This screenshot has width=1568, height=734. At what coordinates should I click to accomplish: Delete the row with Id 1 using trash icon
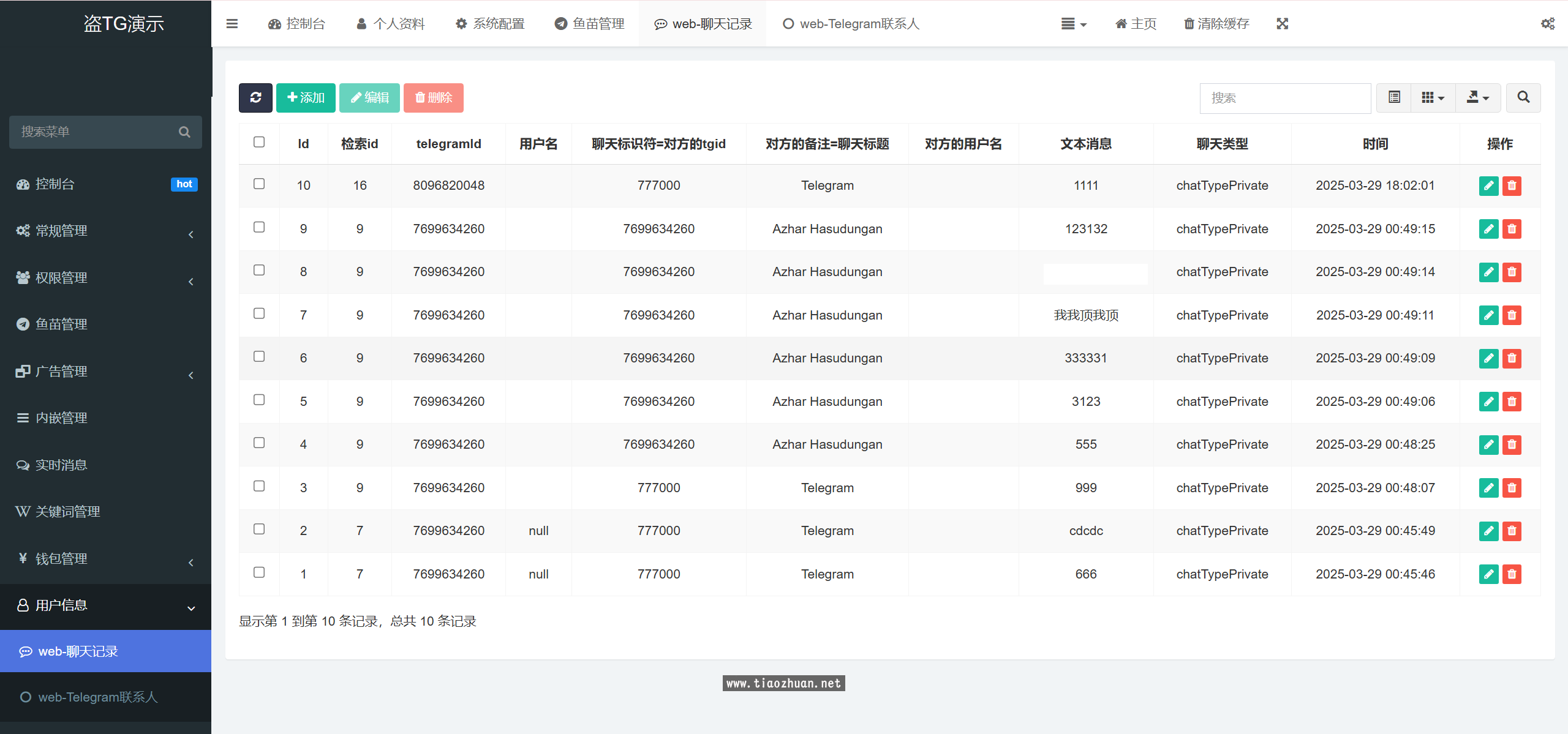pyautogui.click(x=1512, y=574)
